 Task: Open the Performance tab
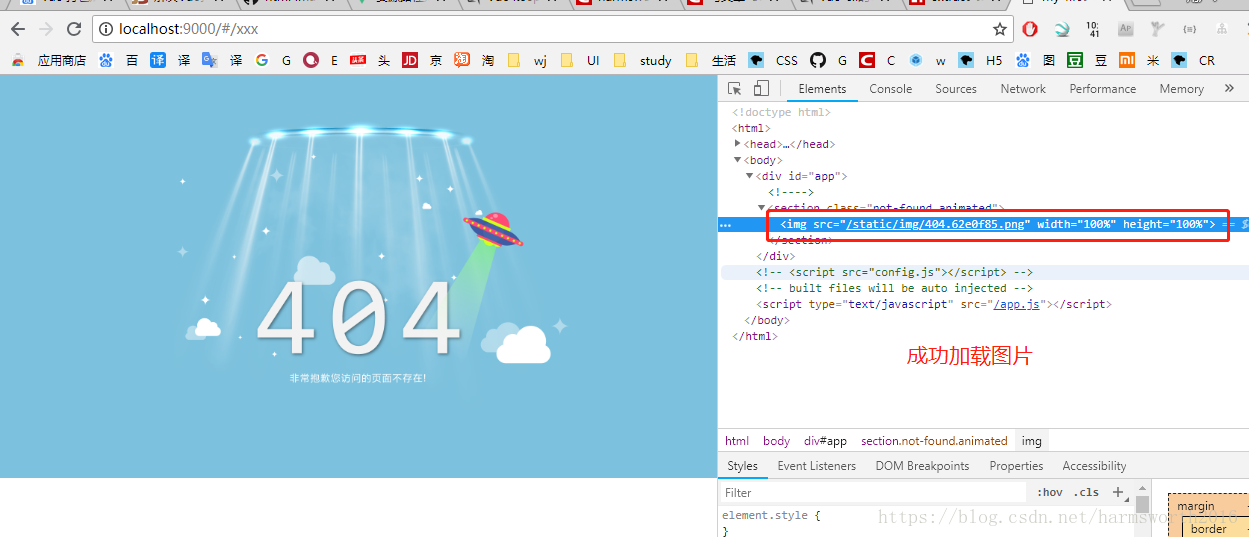[1102, 88]
